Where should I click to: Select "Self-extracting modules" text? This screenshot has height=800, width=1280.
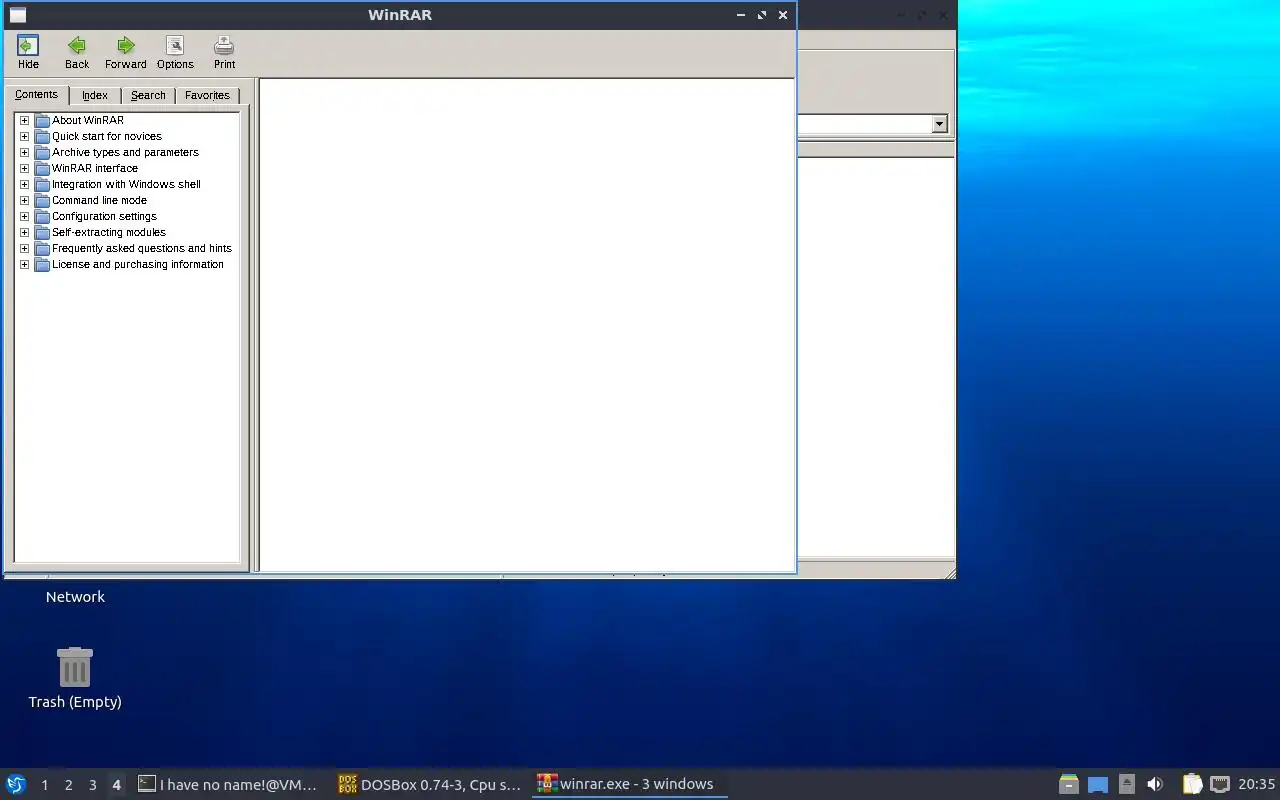click(109, 232)
